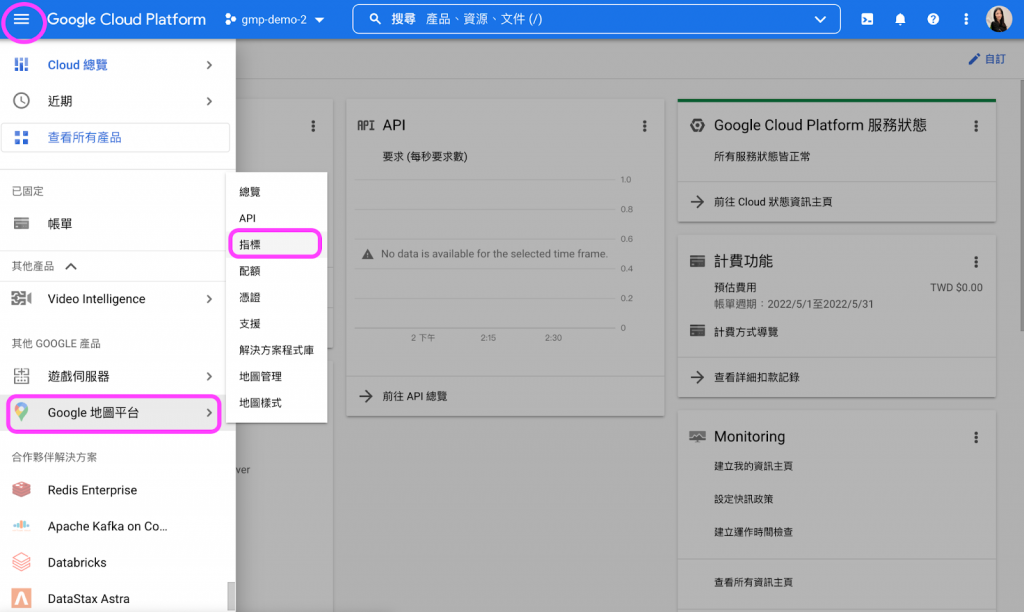The height and width of the screenshot is (612, 1024).
Task: Select API in the submenu
Action: tap(276, 218)
